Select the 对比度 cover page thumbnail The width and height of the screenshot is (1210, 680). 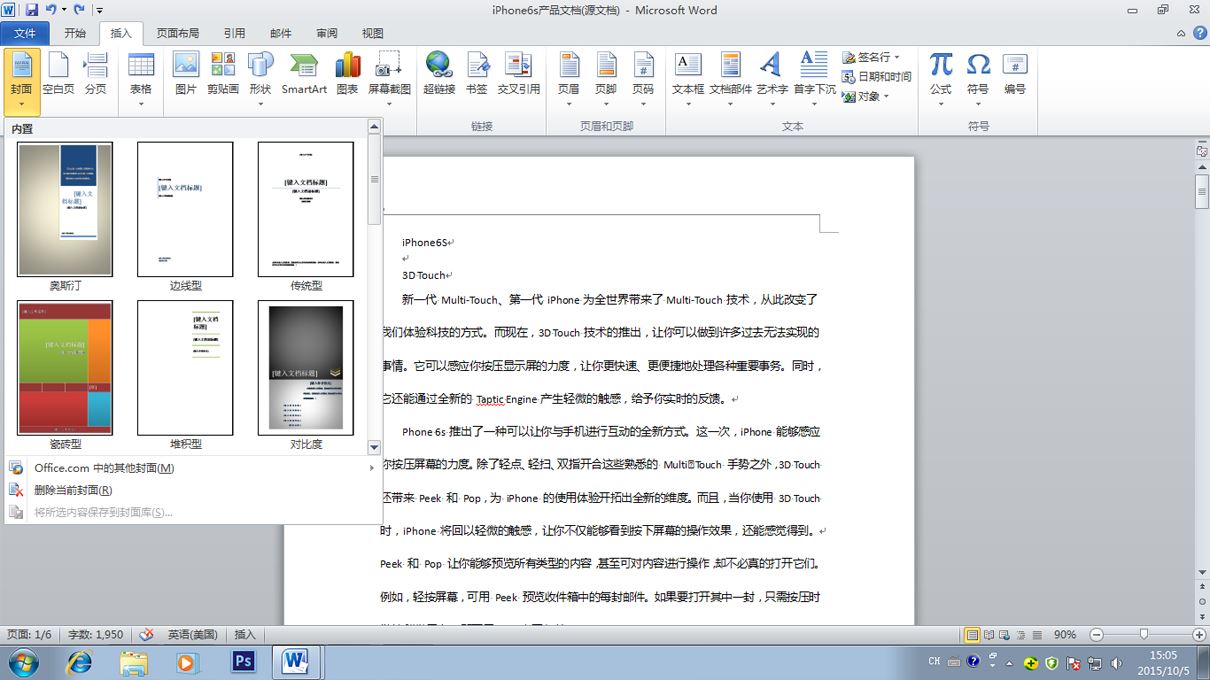coord(305,368)
